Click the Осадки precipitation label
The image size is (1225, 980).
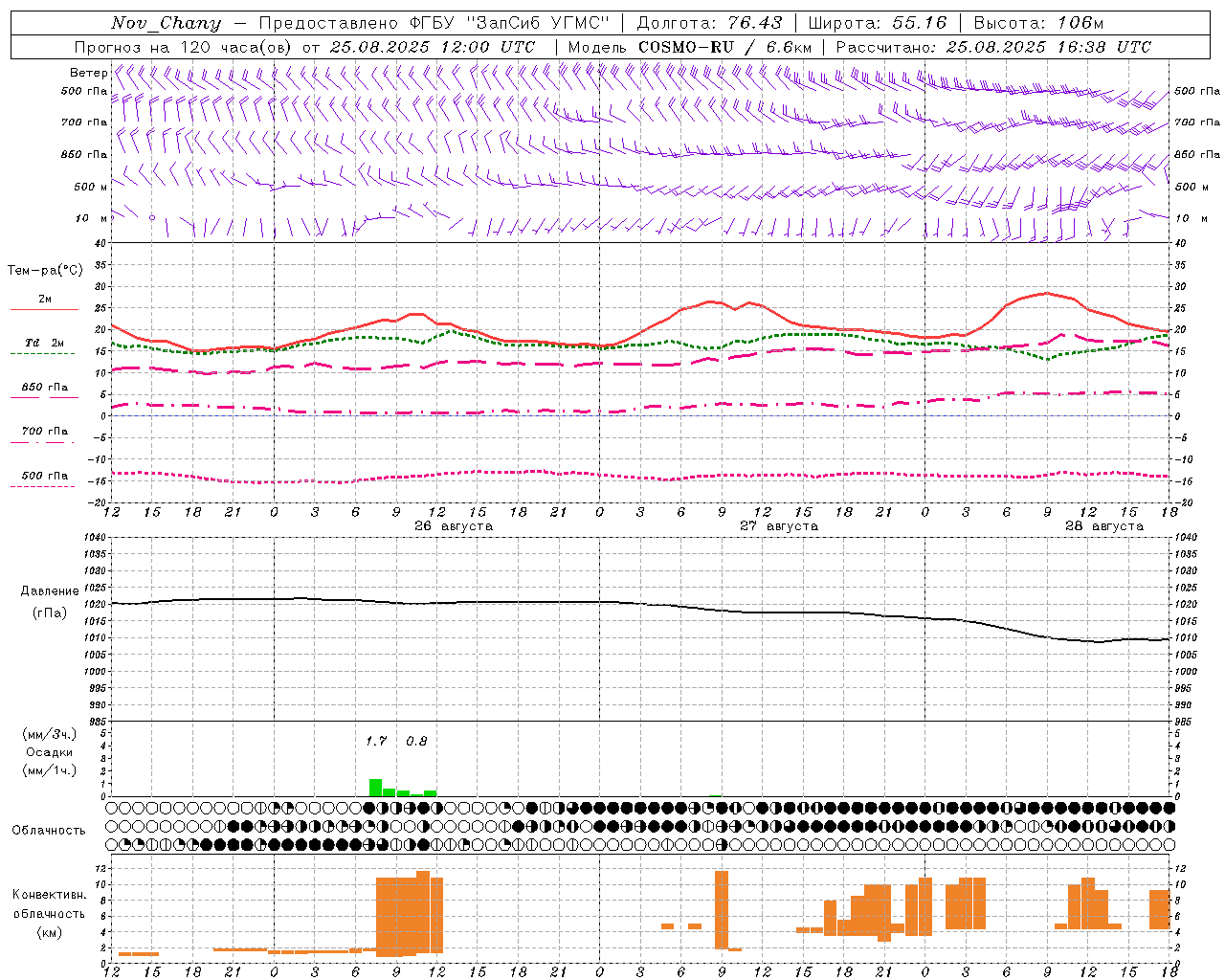click(49, 752)
